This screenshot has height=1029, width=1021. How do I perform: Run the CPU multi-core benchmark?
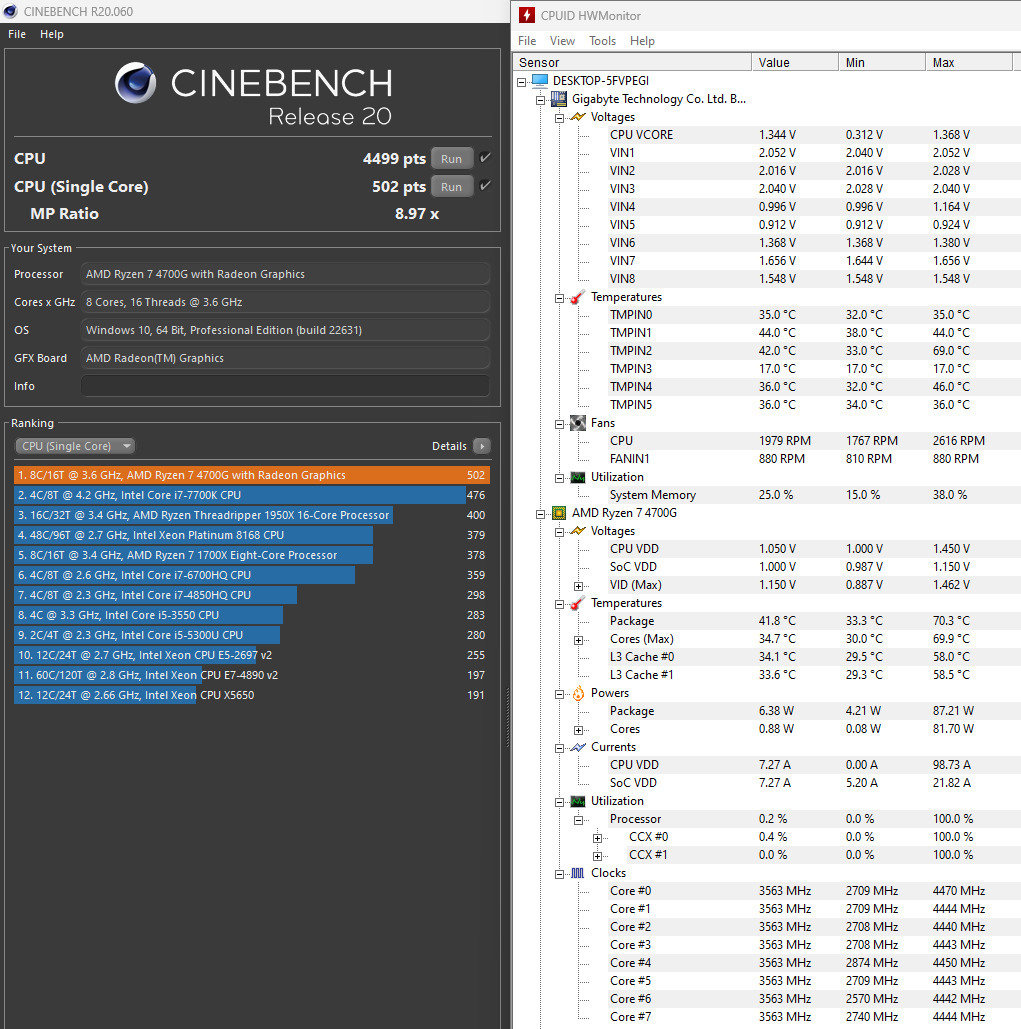click(451, 159)
